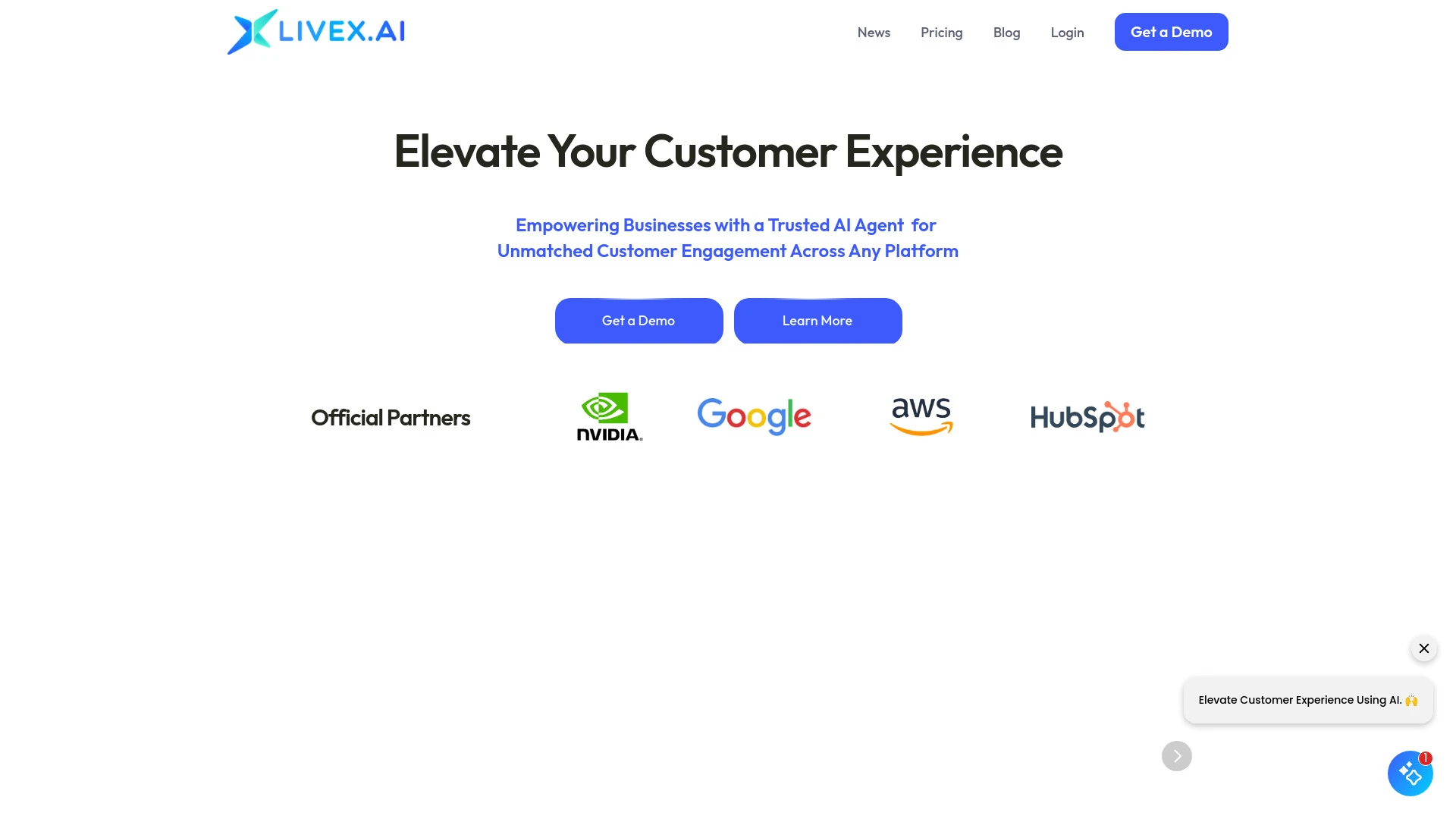Click the header Get a Demo link
The height and width of the screenshot is (819, 1456).
[x=1171, y=31]
